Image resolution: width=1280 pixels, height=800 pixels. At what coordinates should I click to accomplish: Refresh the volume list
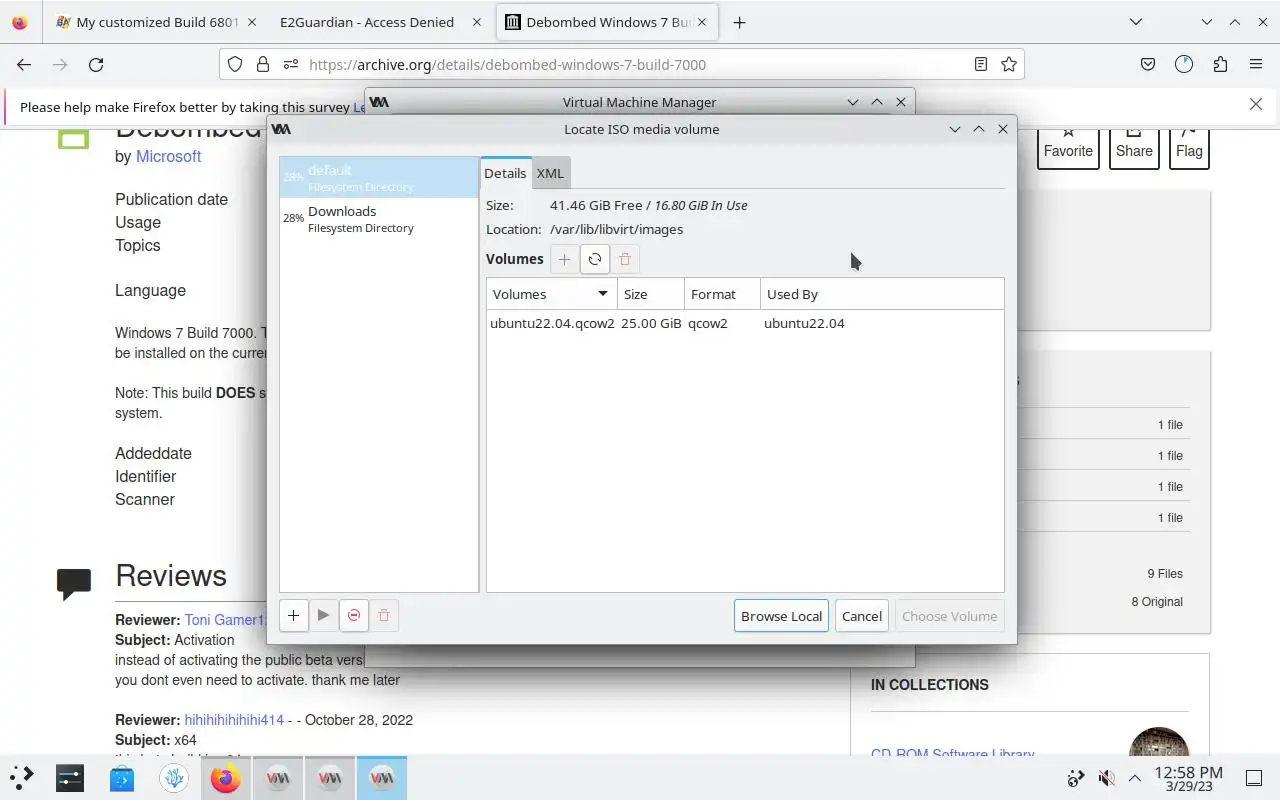(595, 259)
